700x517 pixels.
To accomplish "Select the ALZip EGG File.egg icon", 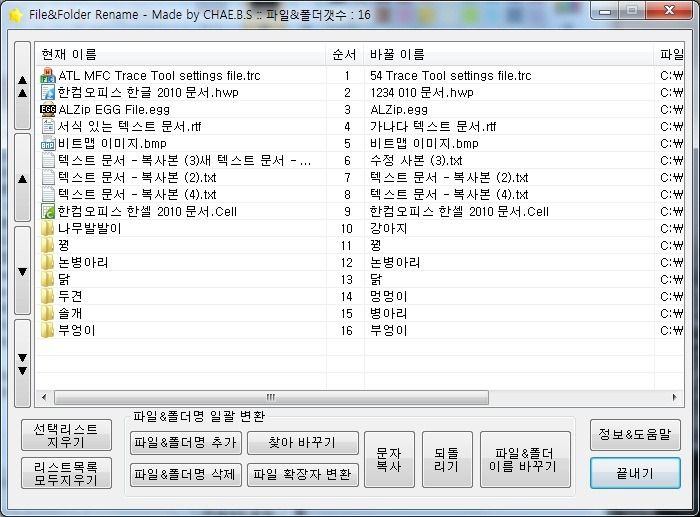I will (48, 109).
